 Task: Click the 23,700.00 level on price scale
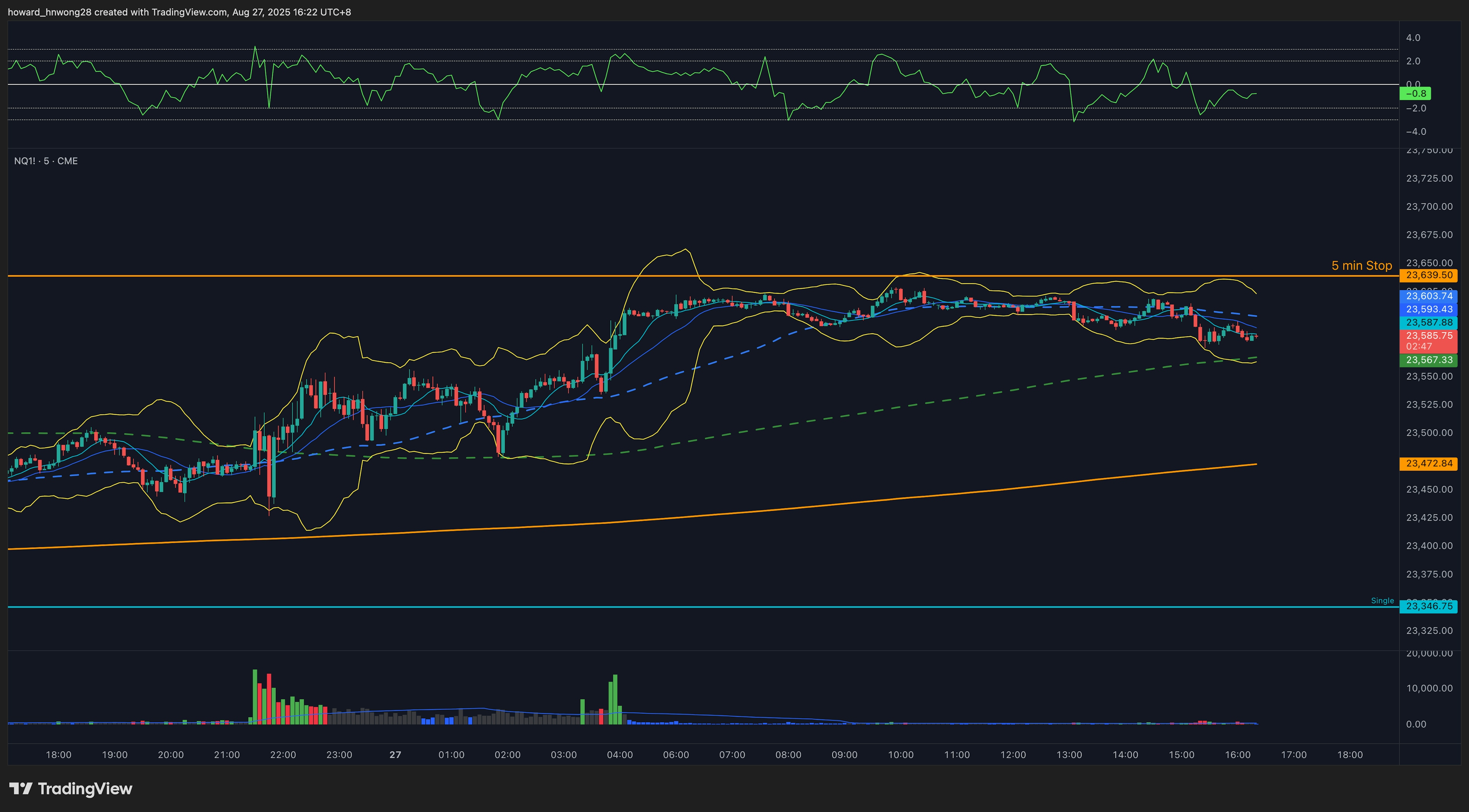point(1429,207)
